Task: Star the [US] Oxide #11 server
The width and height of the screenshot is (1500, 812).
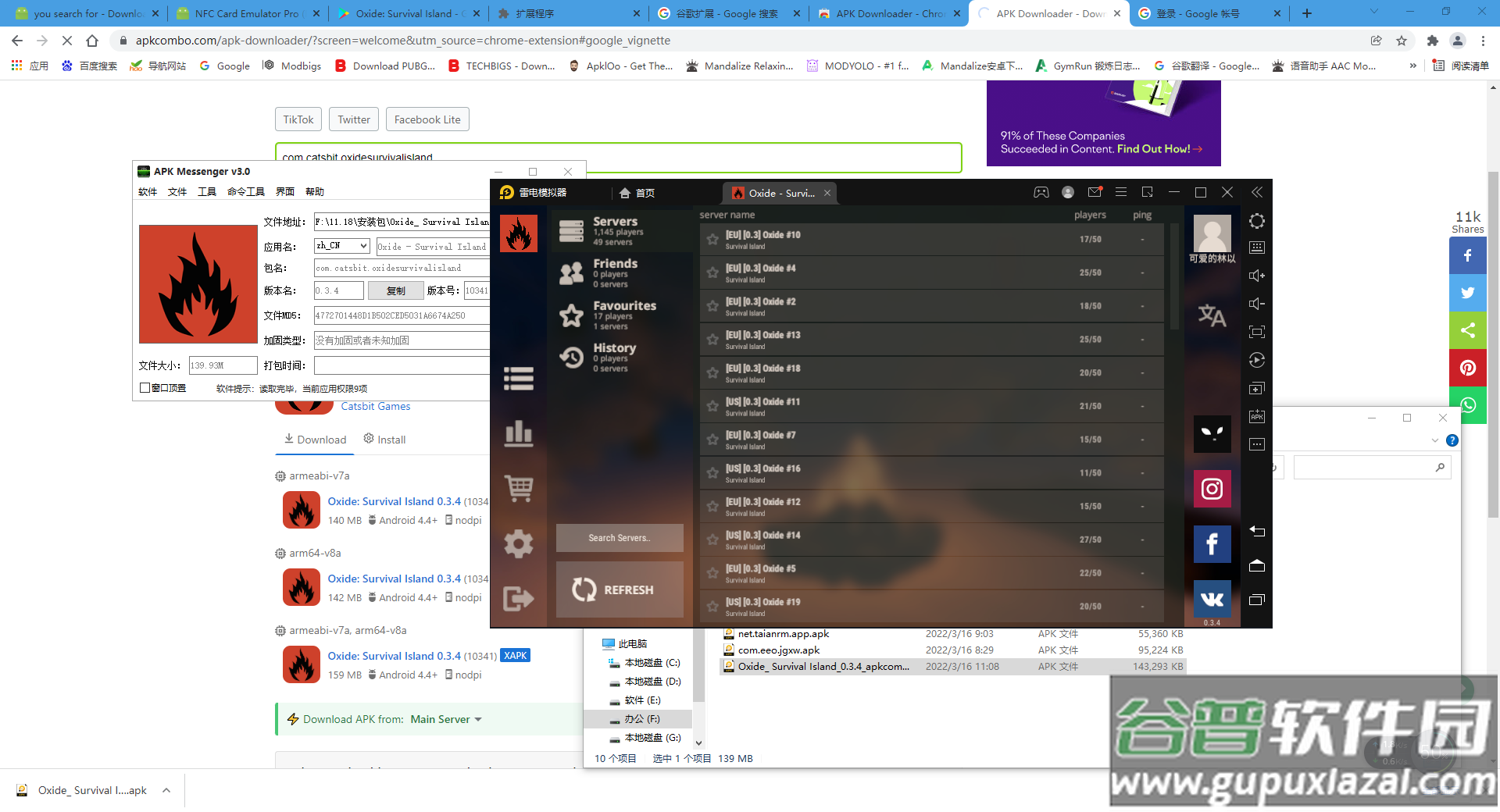Action: [x=712, y=406]
